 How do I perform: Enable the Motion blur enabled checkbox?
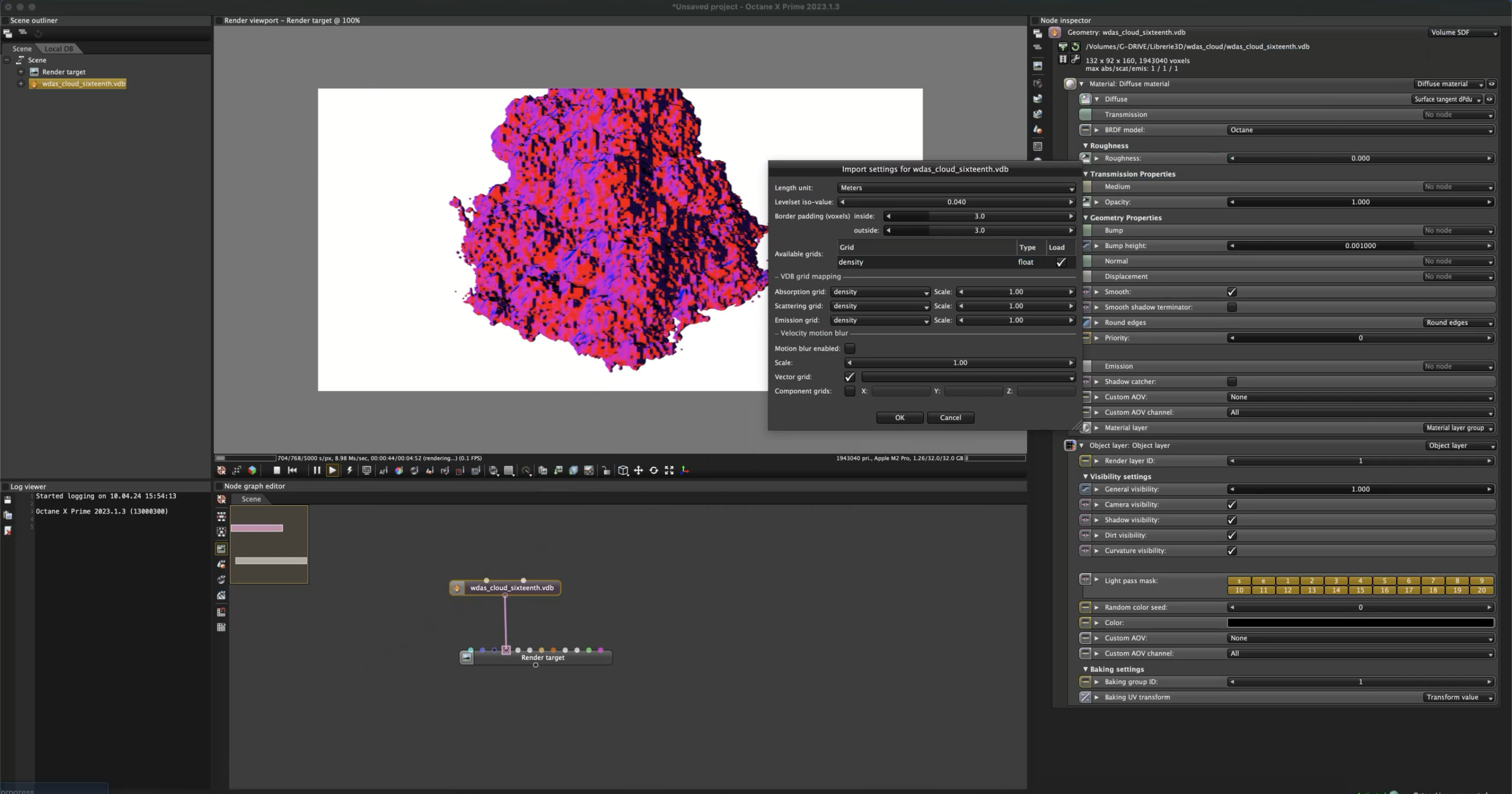click(850, 348)
